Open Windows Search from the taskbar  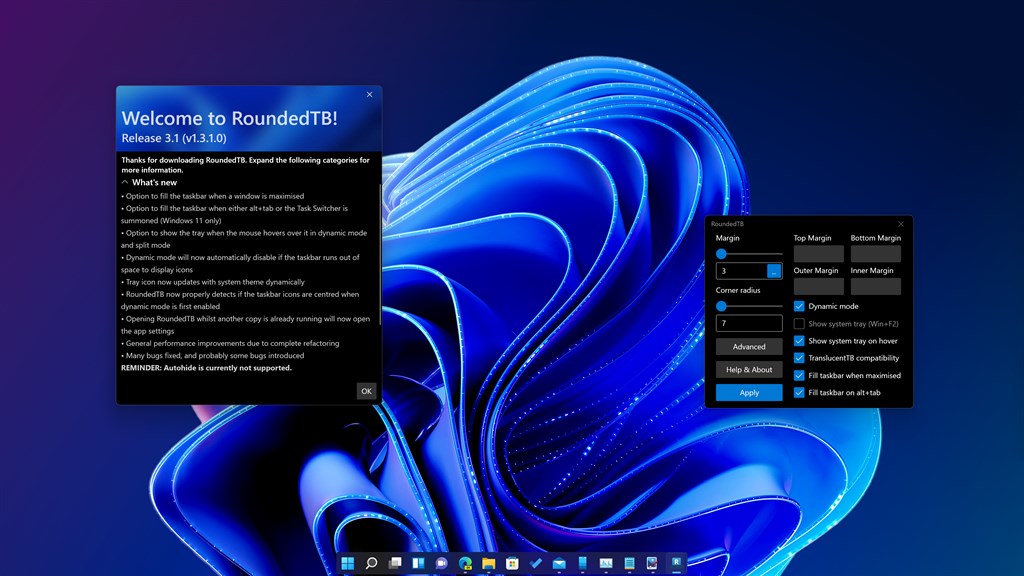coord(371,563)
